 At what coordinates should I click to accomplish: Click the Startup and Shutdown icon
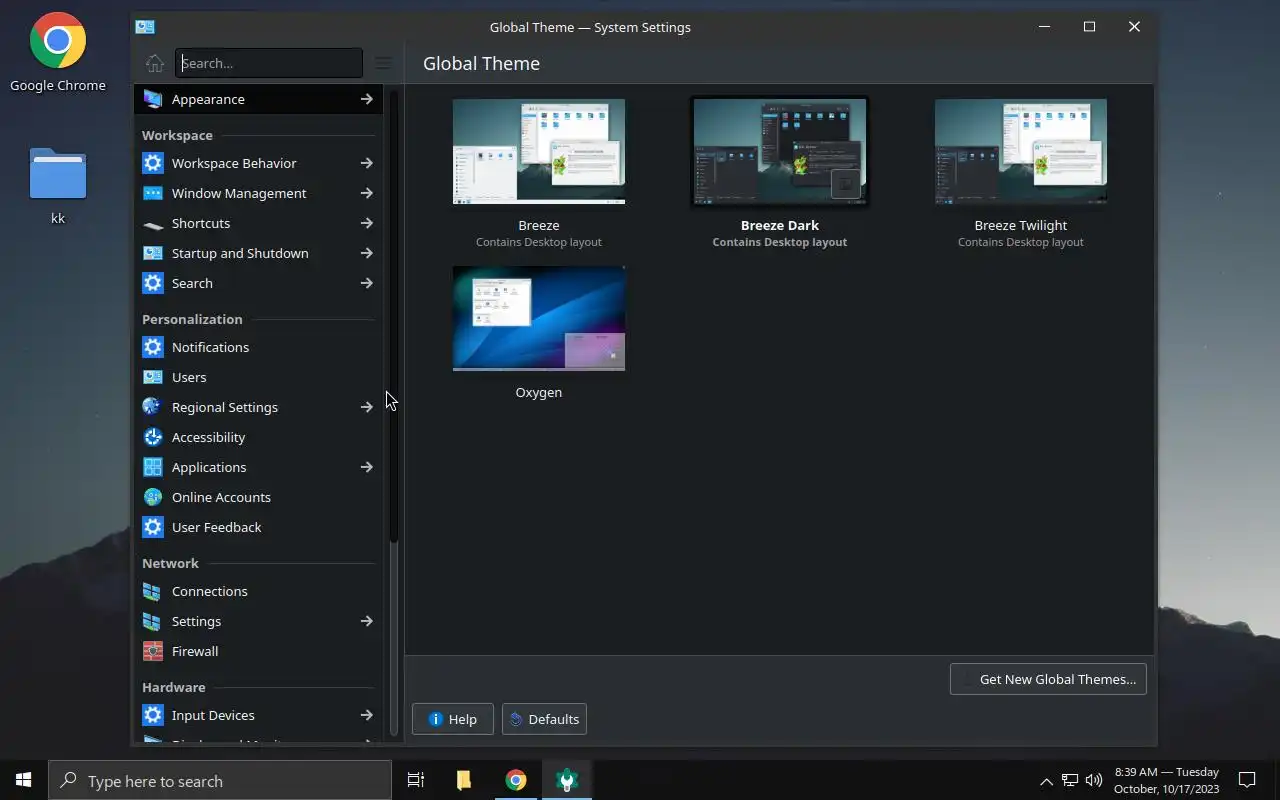152,253
